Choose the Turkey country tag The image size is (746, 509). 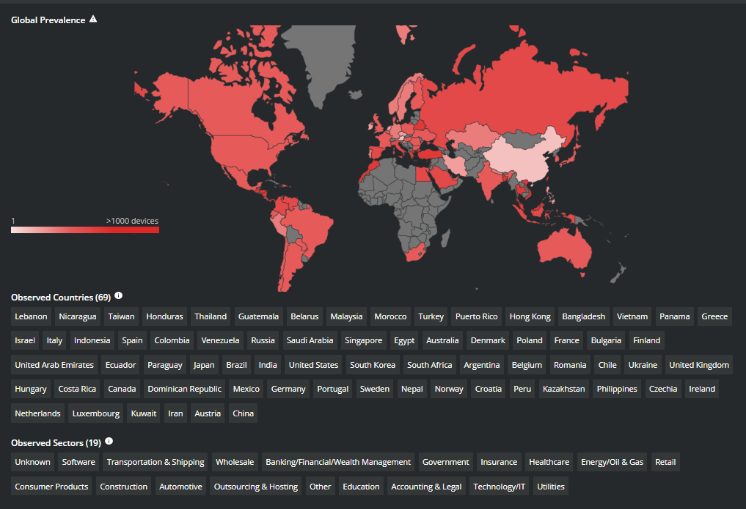[x=431, y=316]
